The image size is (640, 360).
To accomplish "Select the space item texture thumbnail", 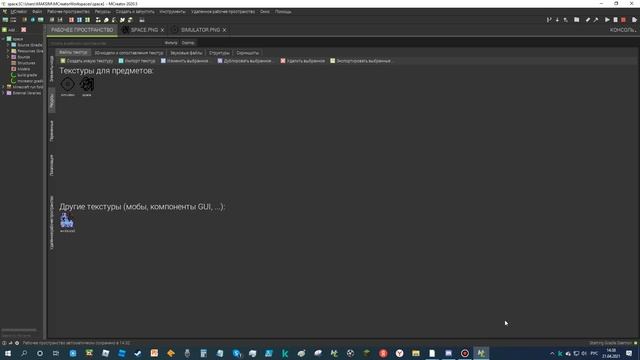I will click(87, 87).
